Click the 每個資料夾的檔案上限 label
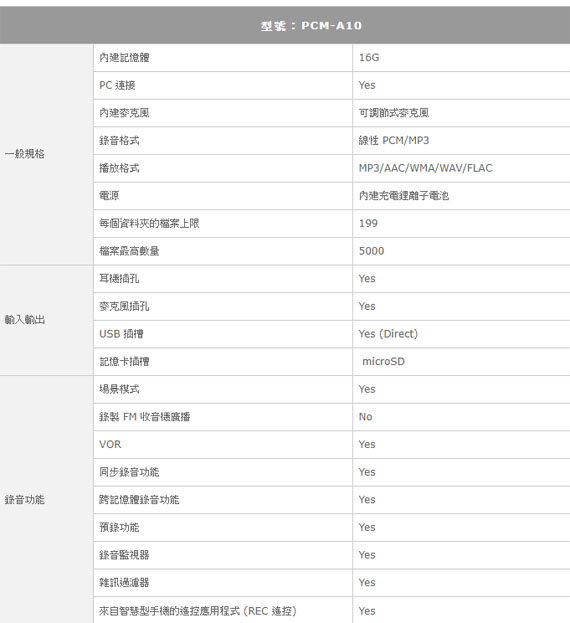 149,223
